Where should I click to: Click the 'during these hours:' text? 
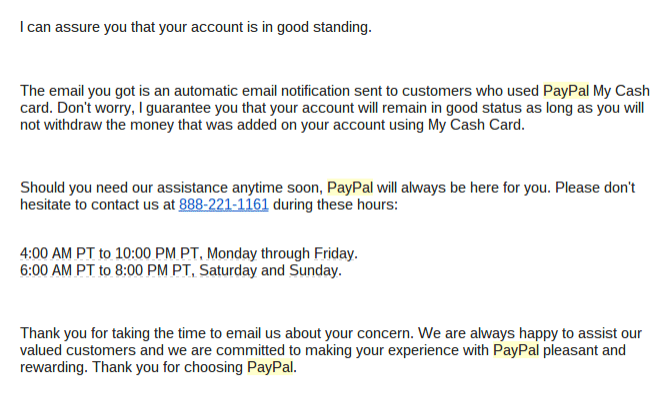[335, 205]
